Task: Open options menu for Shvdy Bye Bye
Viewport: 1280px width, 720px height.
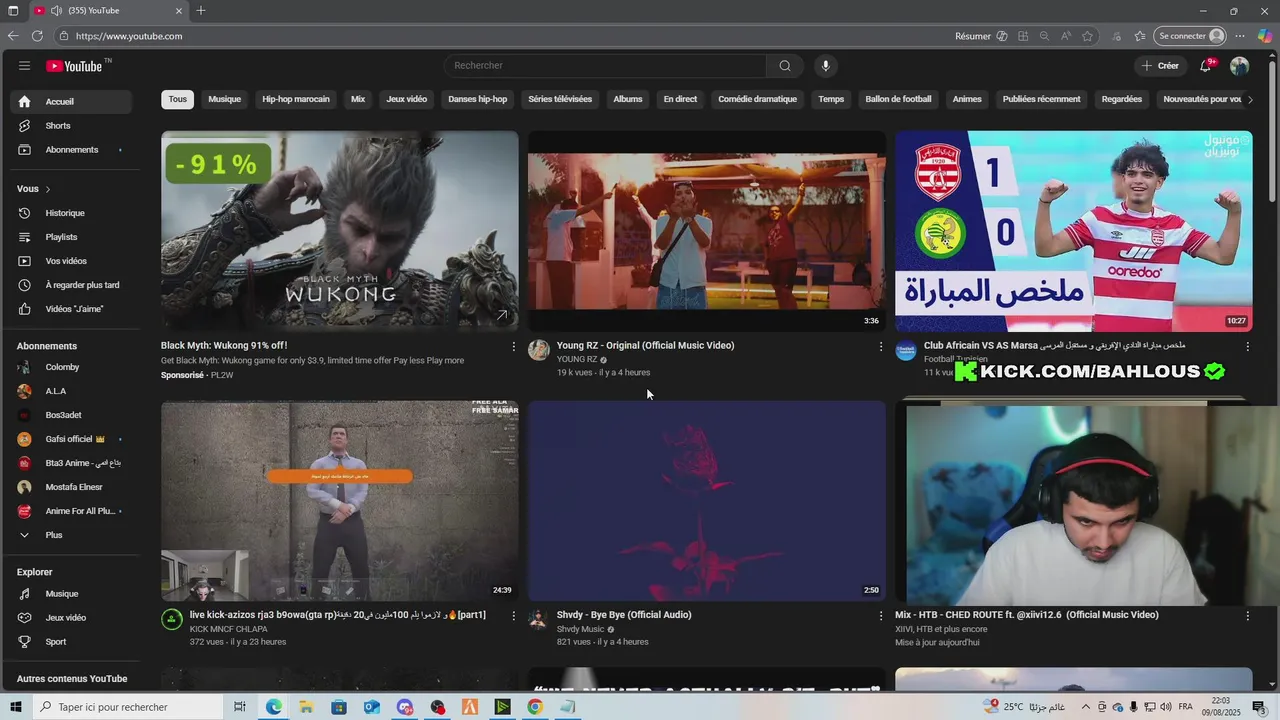Action: [x=881, y=616]
